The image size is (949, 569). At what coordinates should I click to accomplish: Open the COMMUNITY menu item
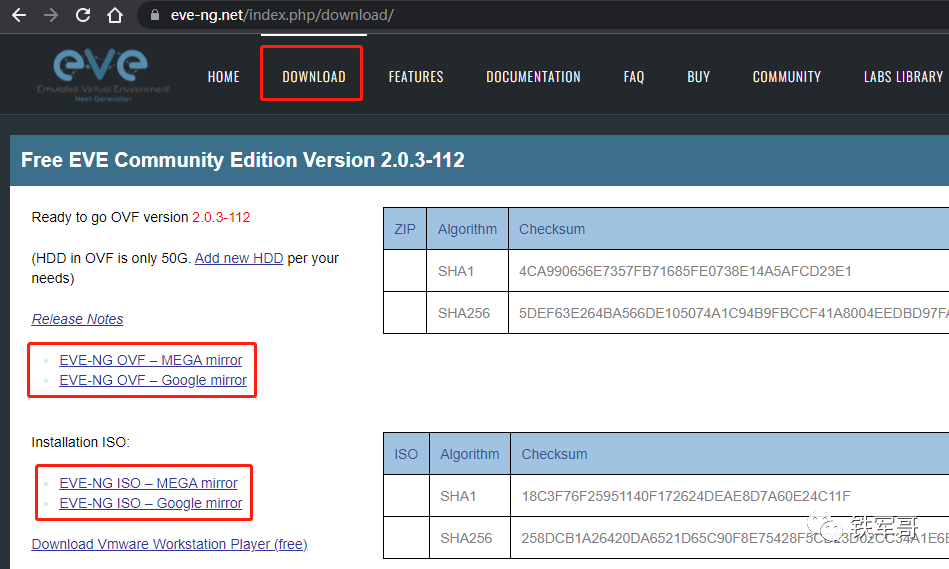pyautogui.click(x=786, y=77)
